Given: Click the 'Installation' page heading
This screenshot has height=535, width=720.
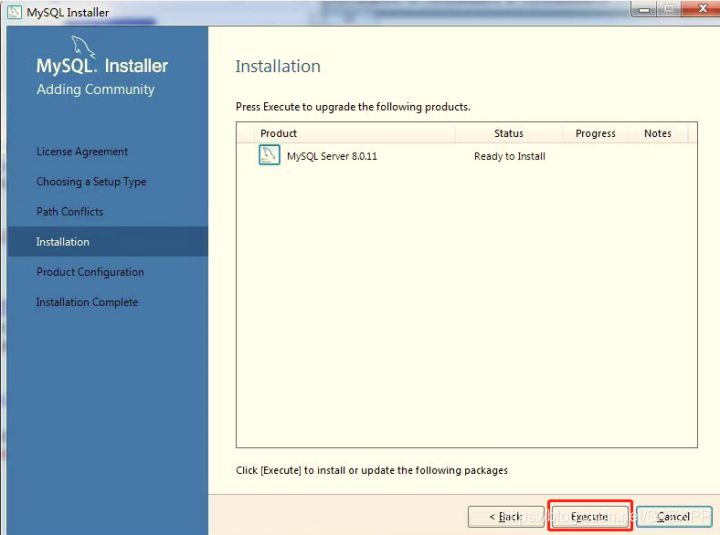Looking at the screenshot, I should tap(278, 66).
